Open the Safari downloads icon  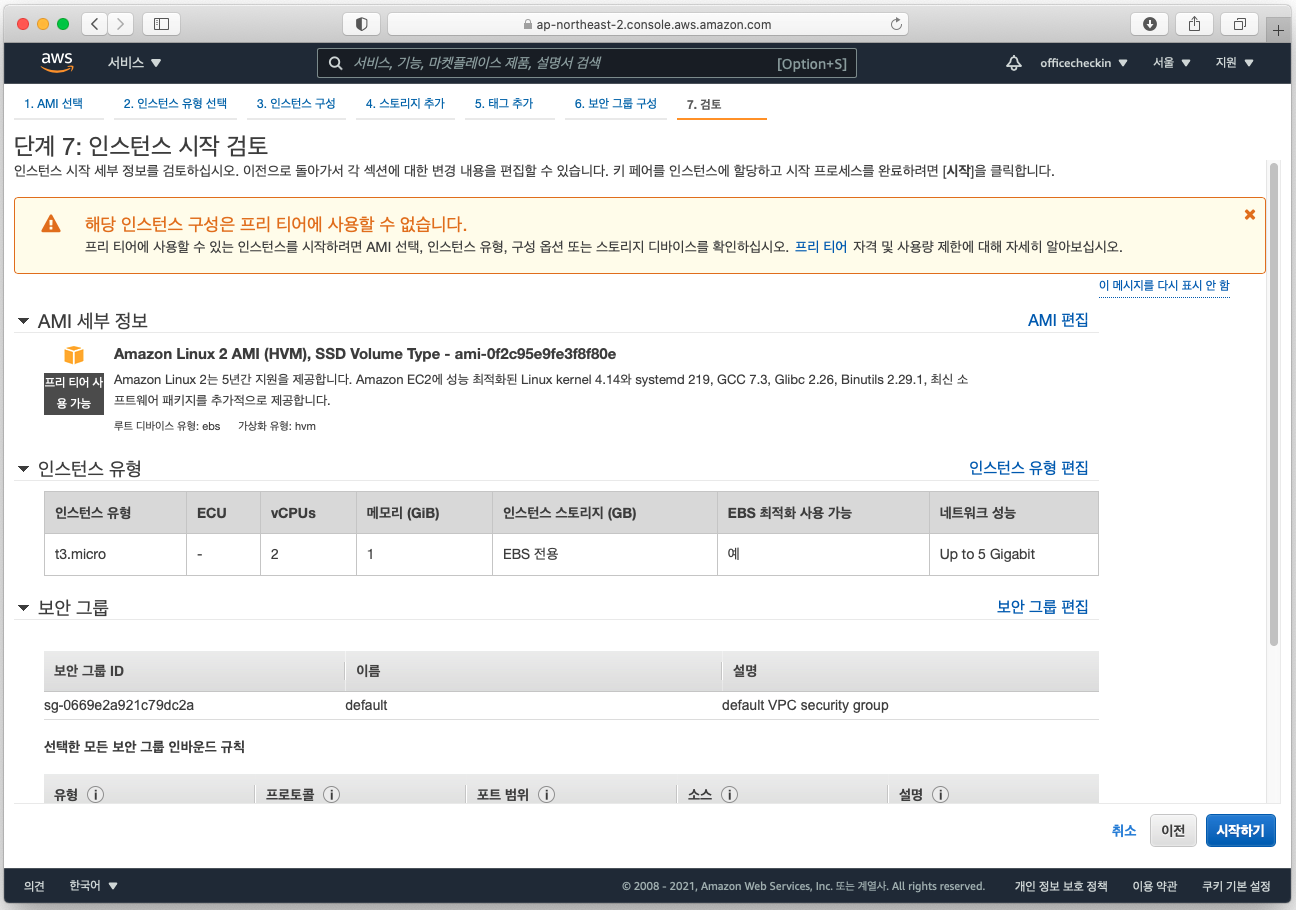pos(1150,24)
